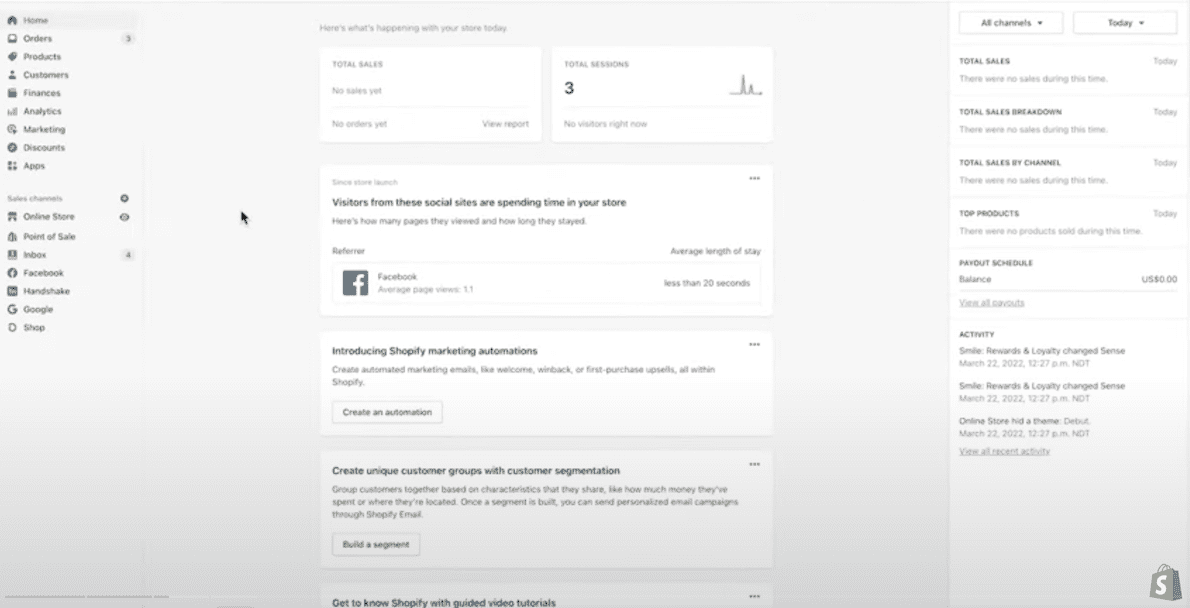Open Marketing from the sidebar menu
Image resolution: width=1190 pixels, height=608 pixels.
pos(44,129)
